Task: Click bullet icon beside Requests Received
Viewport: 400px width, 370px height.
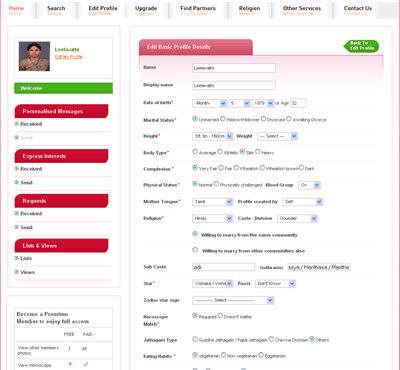Action: tap(16, 213)
